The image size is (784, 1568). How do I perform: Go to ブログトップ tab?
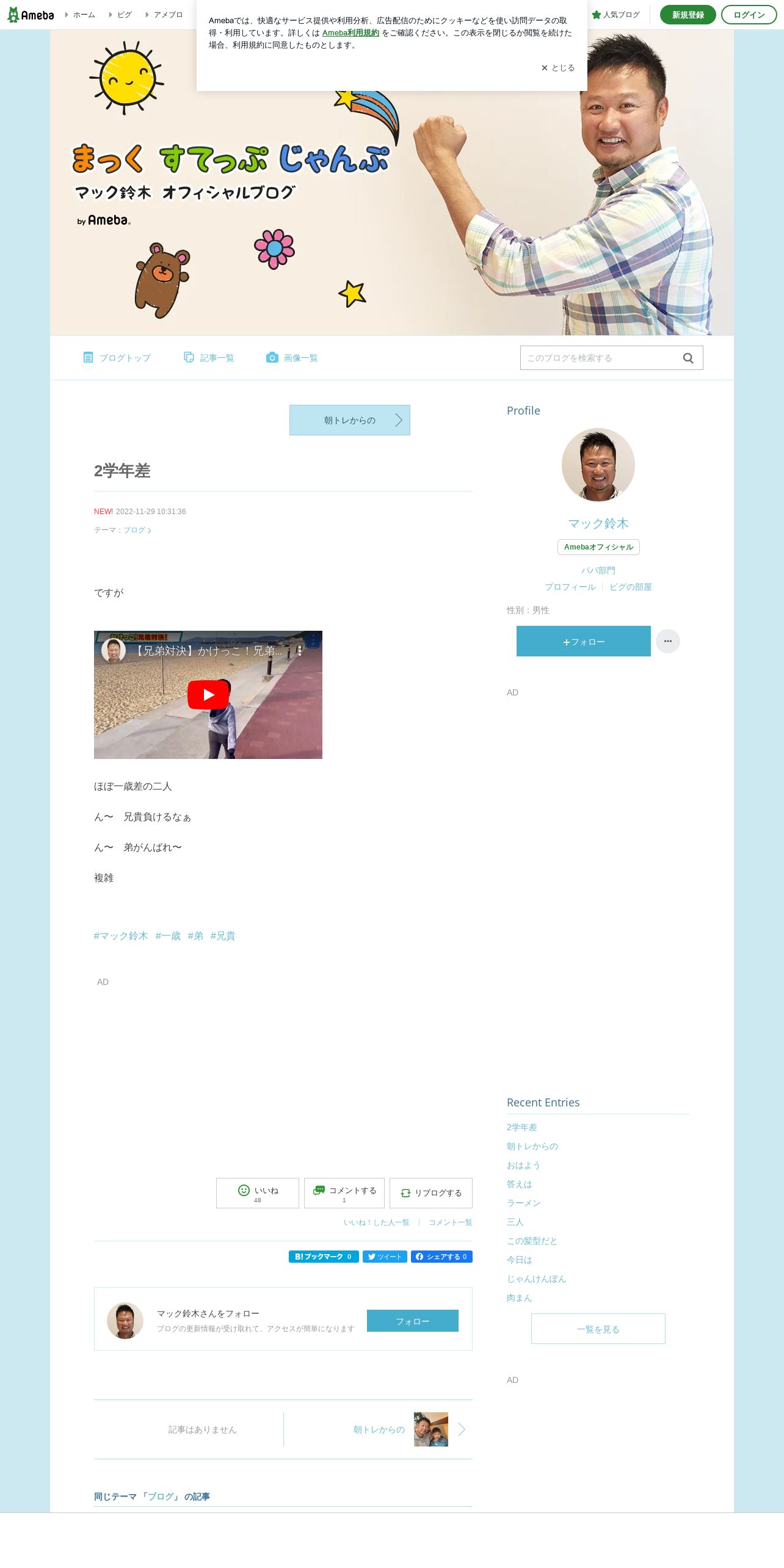coord(117,358)
